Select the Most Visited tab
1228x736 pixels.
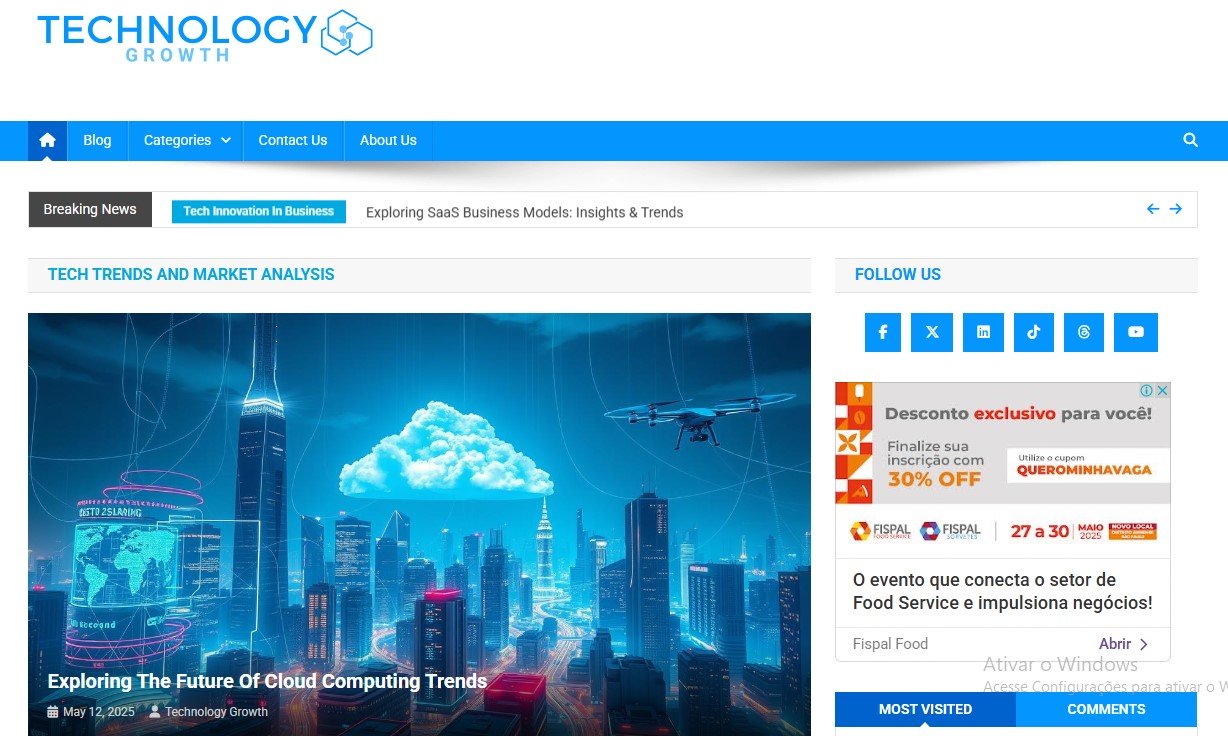[x=925, y=709]
